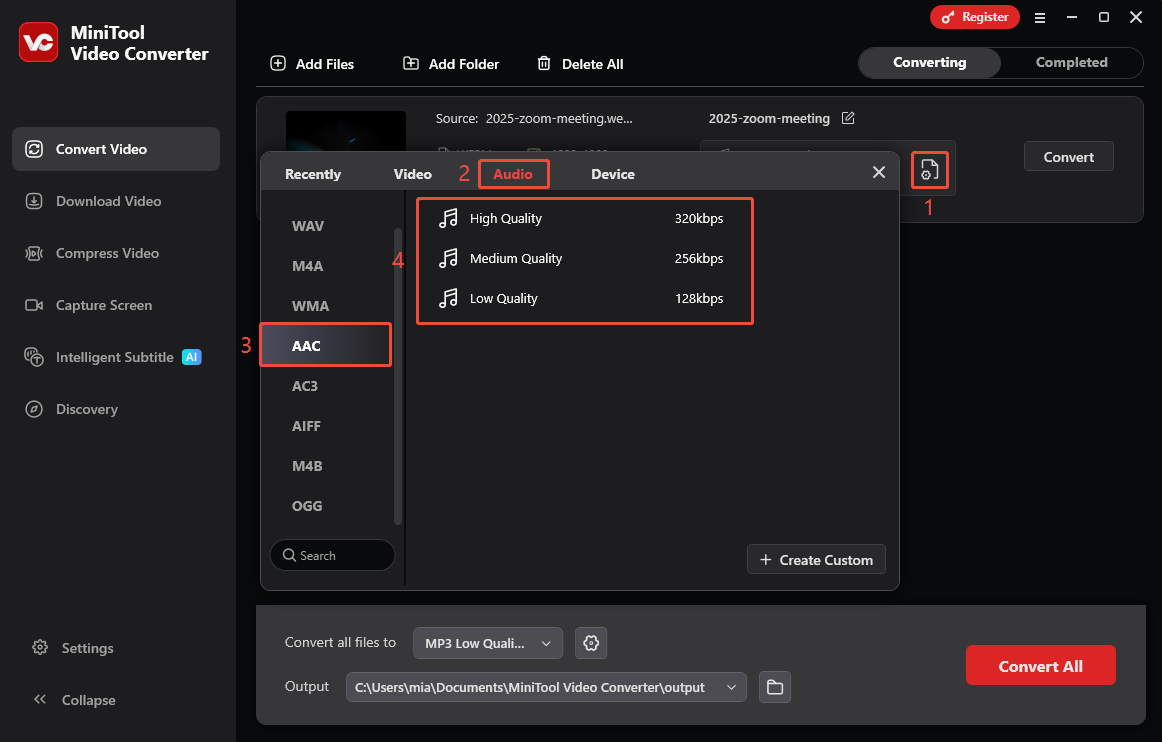The image size is (1162, 742).
Task: Open the output folder browser icon
Action: [775, 687]
